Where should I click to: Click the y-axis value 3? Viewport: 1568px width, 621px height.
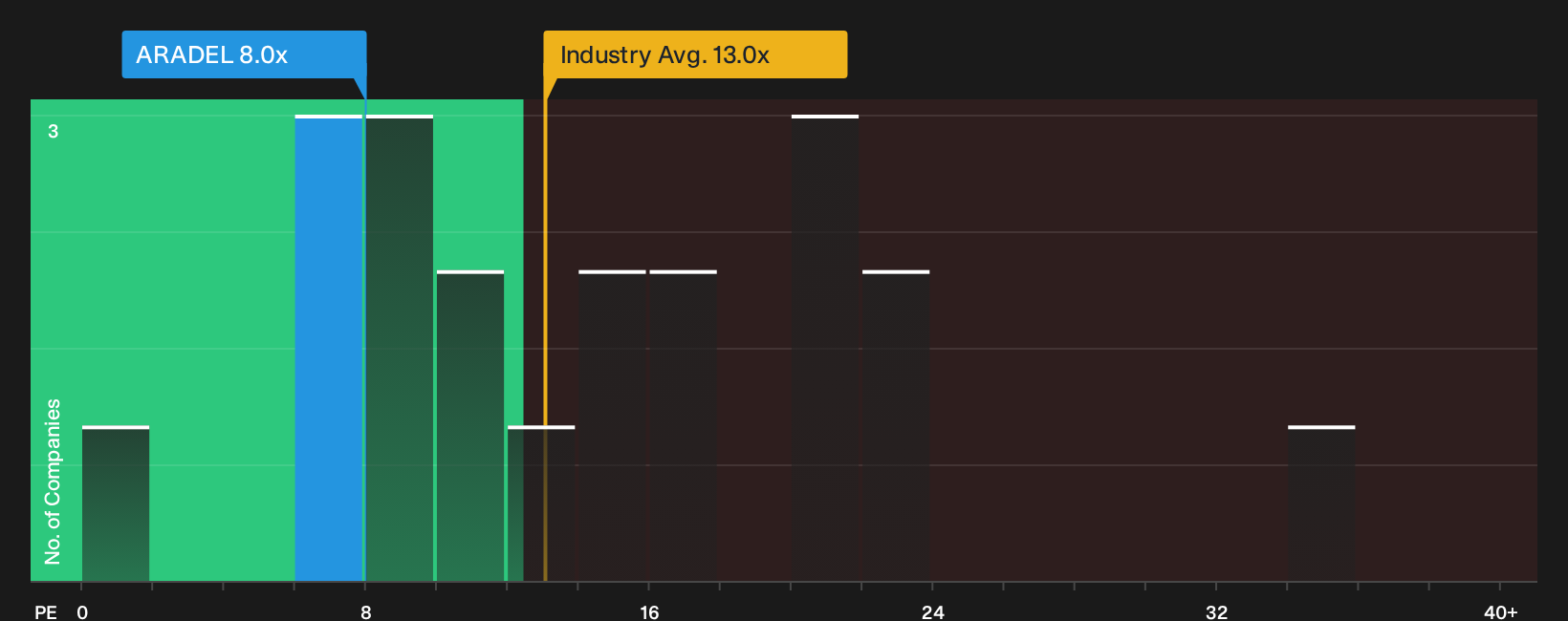click(54, 131)
